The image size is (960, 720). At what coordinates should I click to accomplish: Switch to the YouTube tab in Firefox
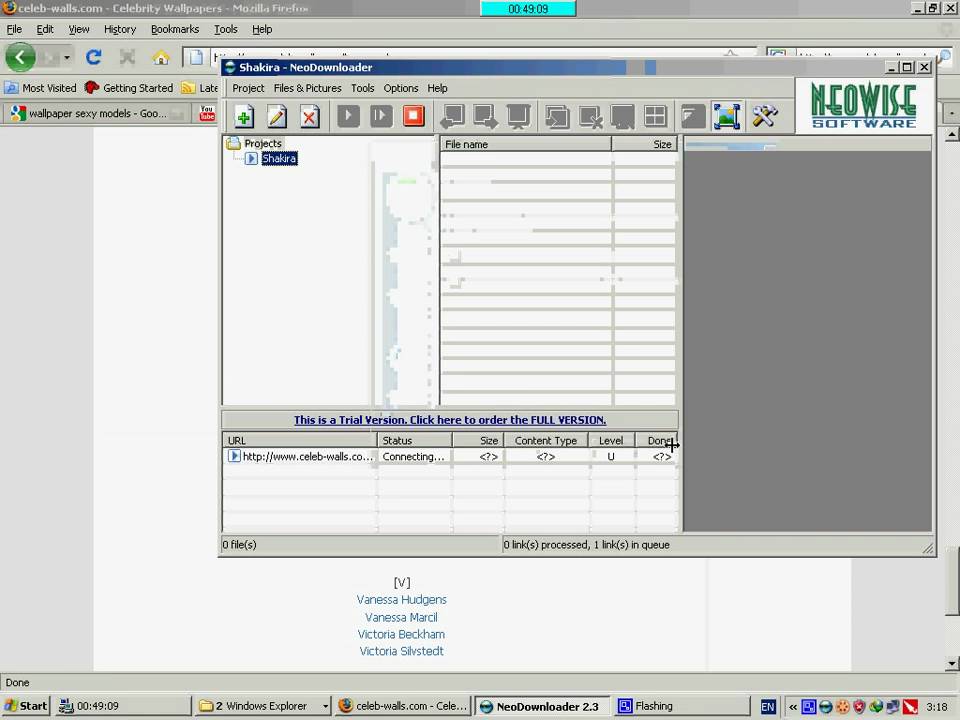(x=207, y=113)
